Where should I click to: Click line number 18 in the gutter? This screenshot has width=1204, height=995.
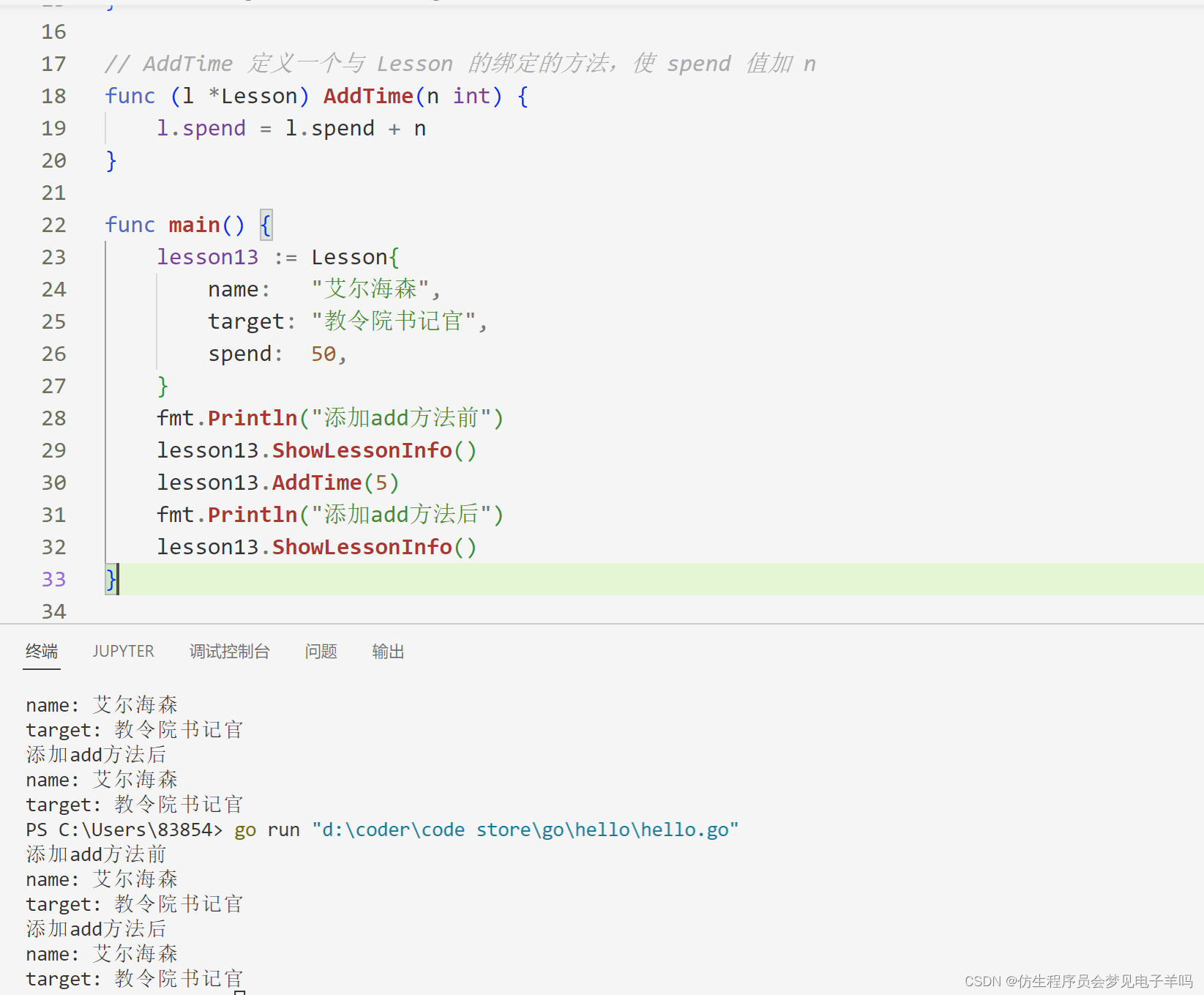(53, 96)
